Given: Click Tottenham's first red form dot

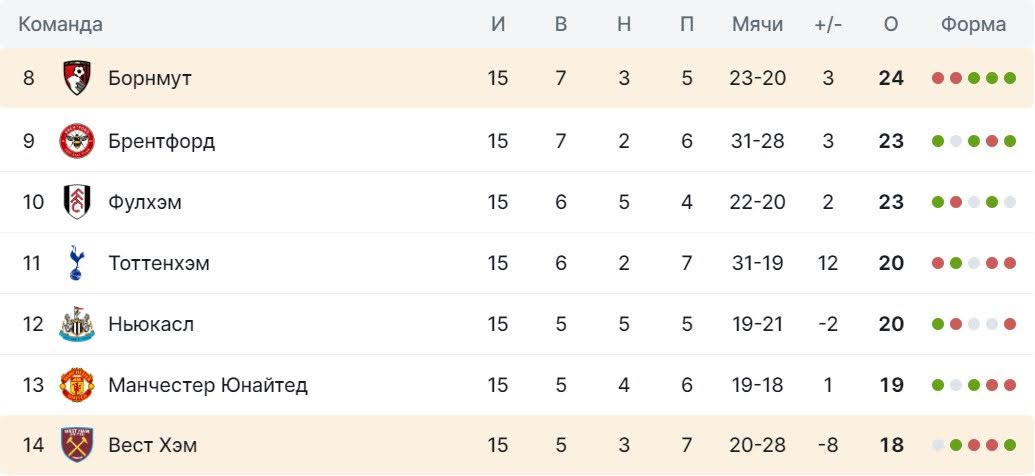Looking at the screenshot, I should [937, 263].
